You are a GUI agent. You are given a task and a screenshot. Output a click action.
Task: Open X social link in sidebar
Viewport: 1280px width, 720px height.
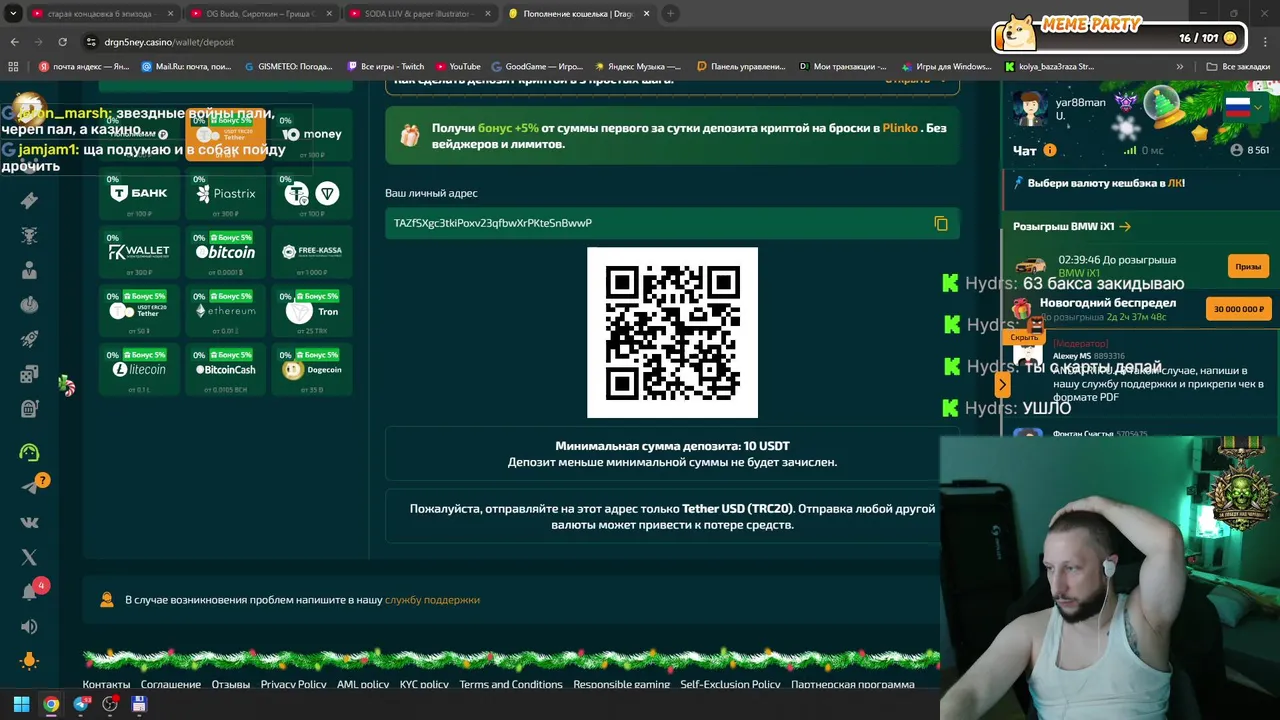pyautogui.click(x=29, y=557)
